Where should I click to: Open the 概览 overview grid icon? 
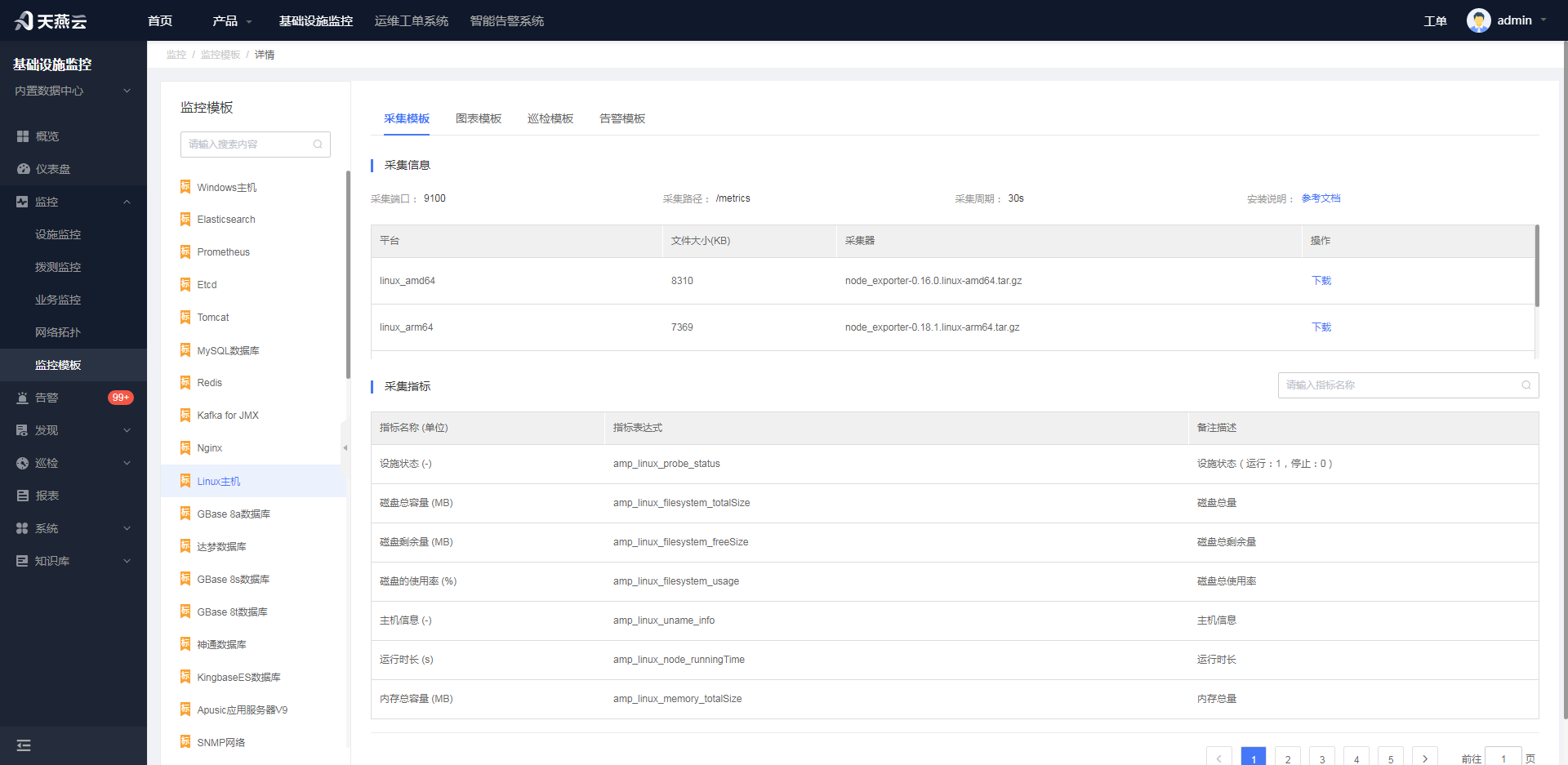[23, 136]
